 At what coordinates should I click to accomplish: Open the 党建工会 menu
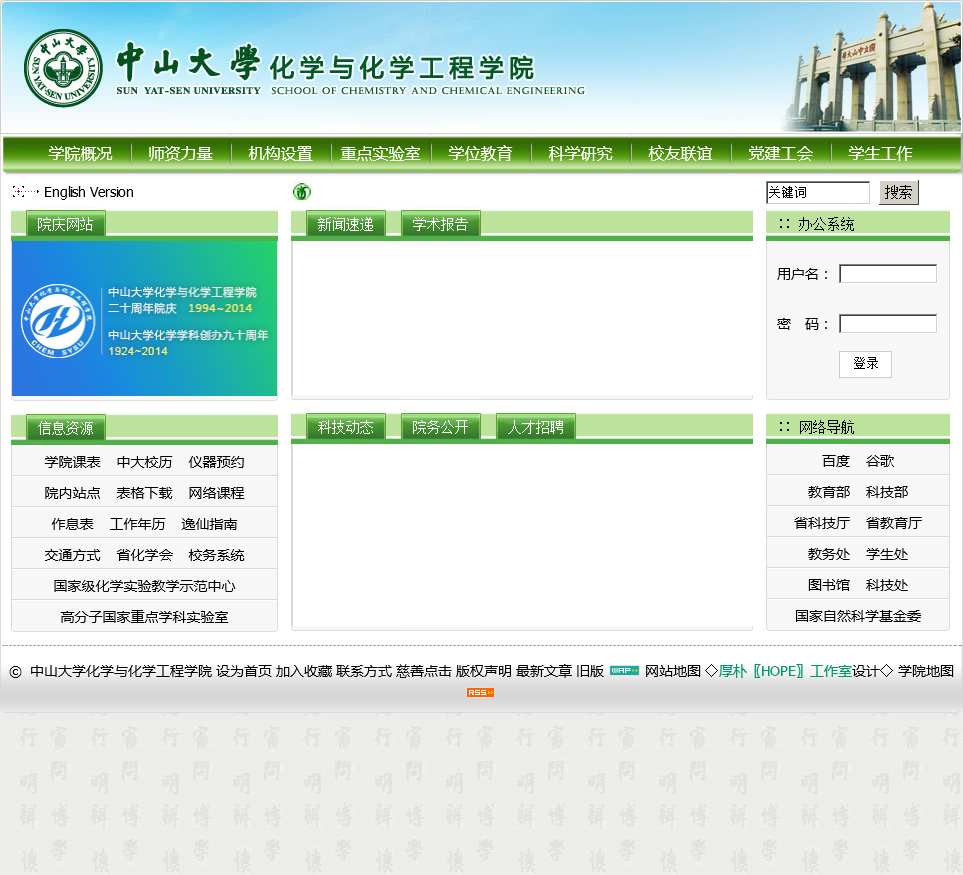click(781, 154)
